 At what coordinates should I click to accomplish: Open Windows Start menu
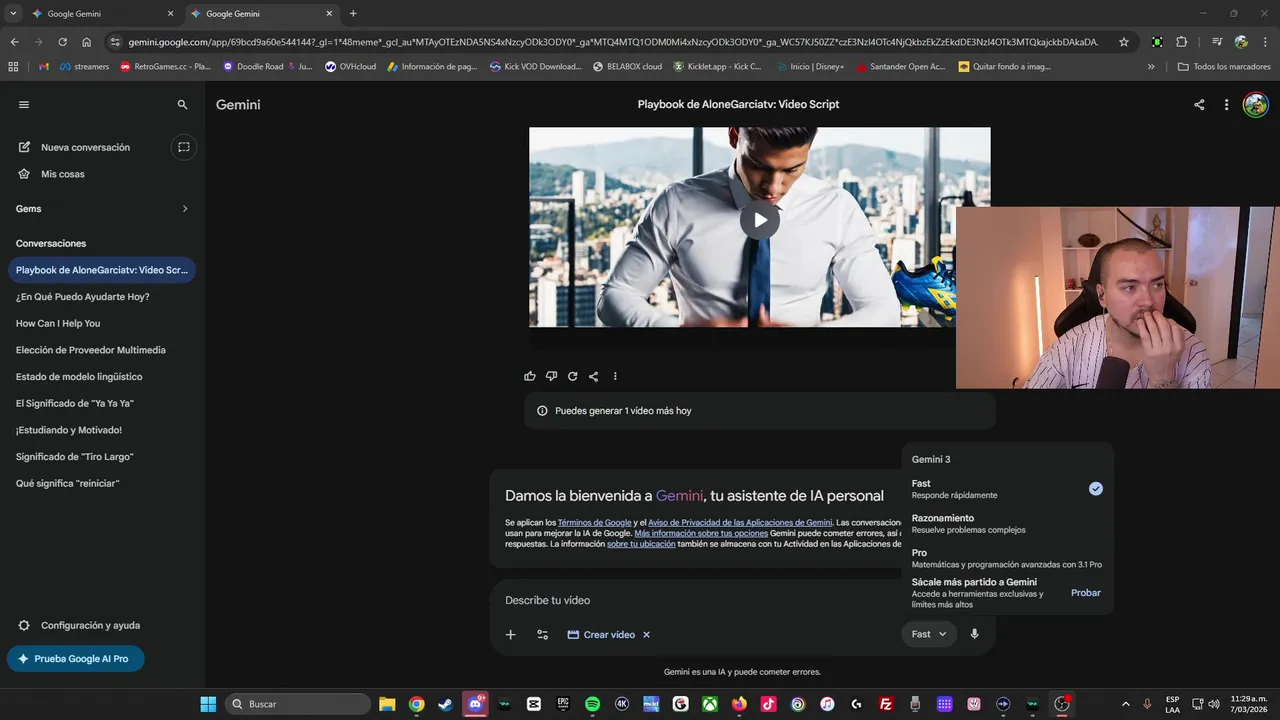[x=208, y=704]
